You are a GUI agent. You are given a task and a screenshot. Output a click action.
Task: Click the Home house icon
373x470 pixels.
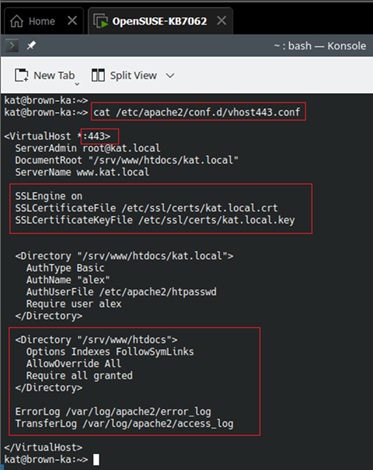(17, 21)
